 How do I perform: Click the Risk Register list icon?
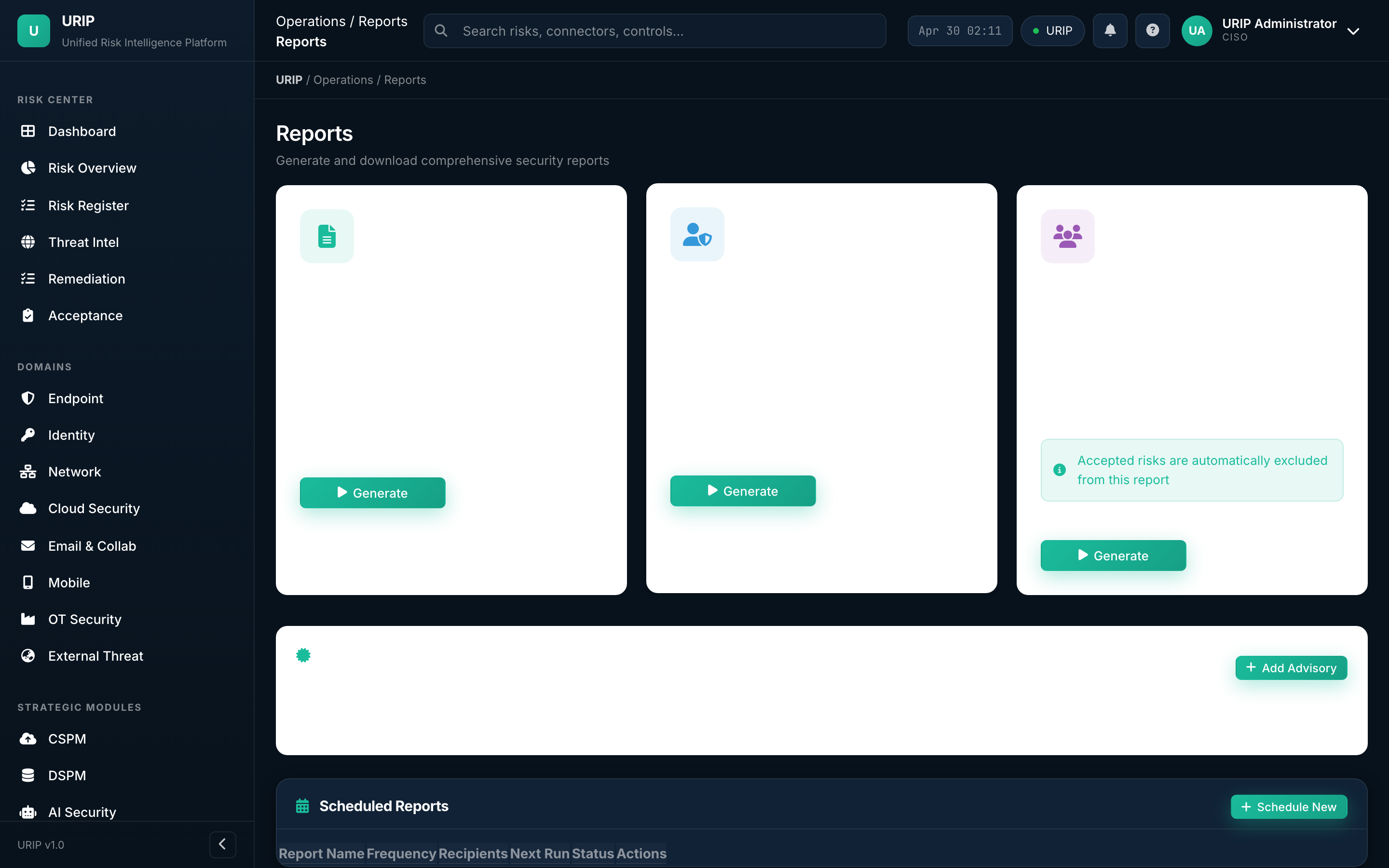click(27, 205)
